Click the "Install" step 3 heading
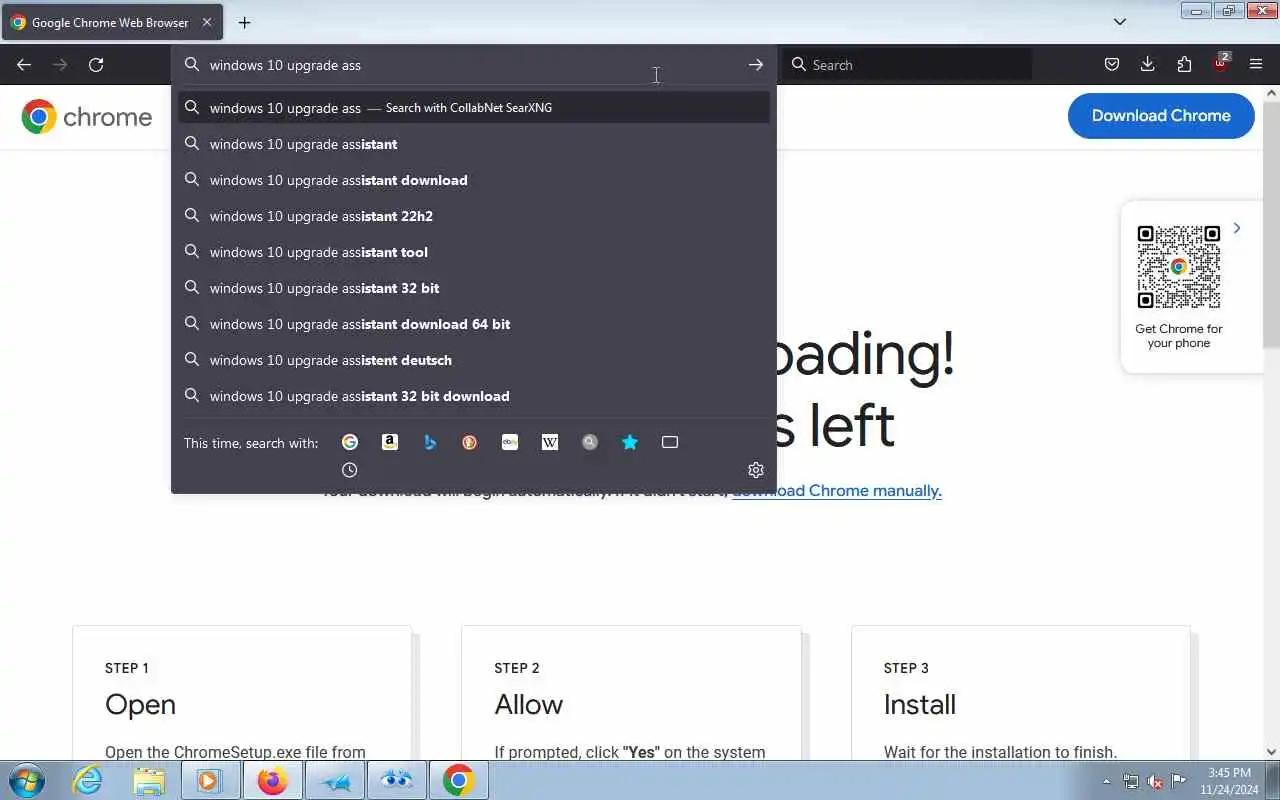This screenshot has width=1280, height=800. [920, 704]
